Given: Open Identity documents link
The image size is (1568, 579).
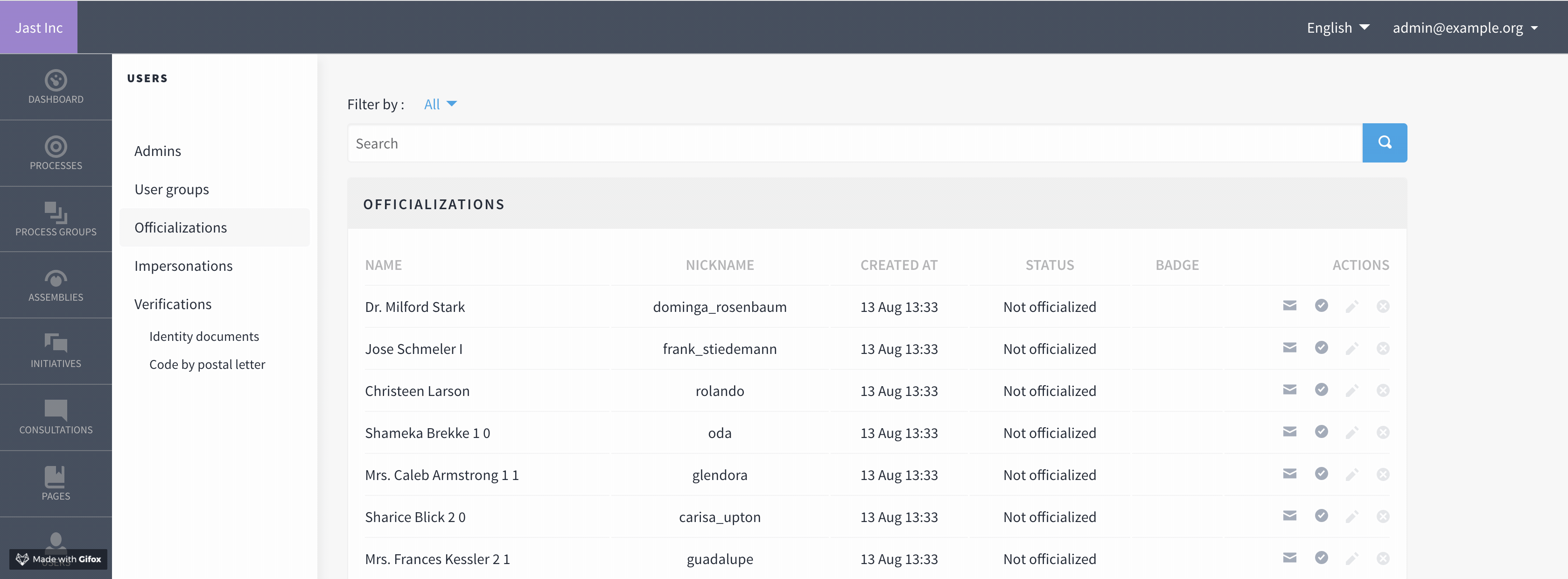Looking at the screenshot, I should coord(204,337).
